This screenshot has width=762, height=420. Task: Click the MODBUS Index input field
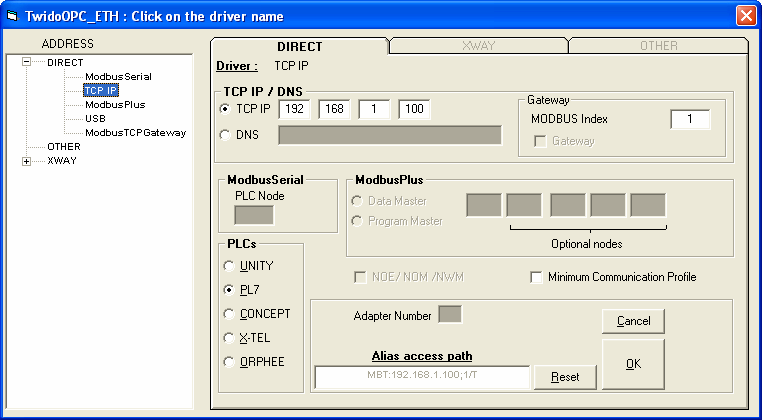coord(690,119)
